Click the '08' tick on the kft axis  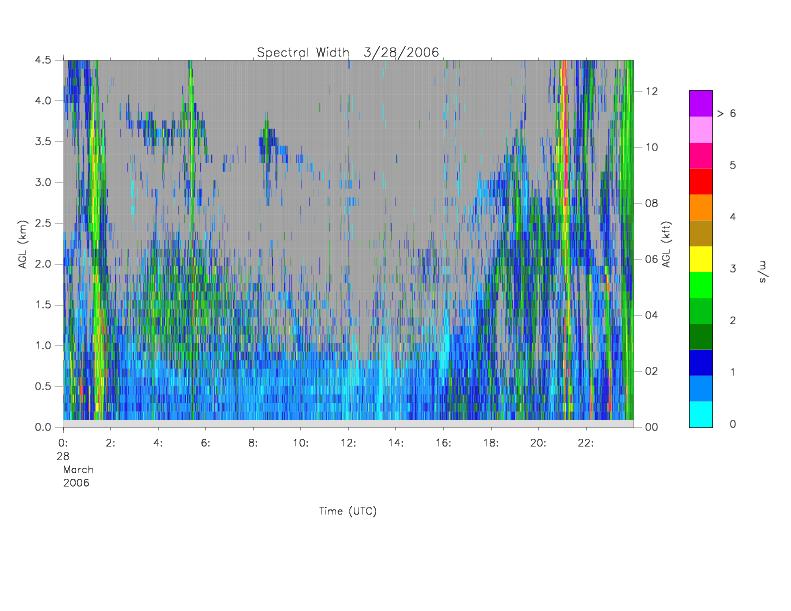pos(652,203)
